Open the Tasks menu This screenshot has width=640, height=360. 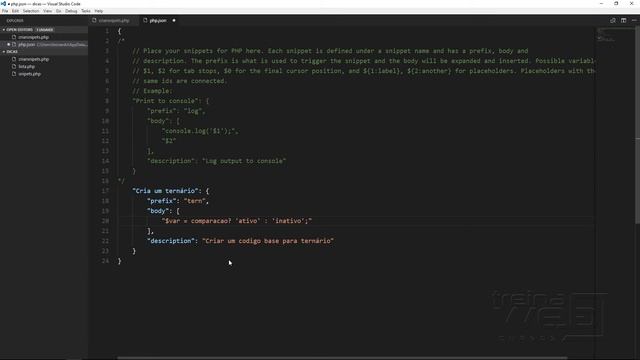pos(86,11)
